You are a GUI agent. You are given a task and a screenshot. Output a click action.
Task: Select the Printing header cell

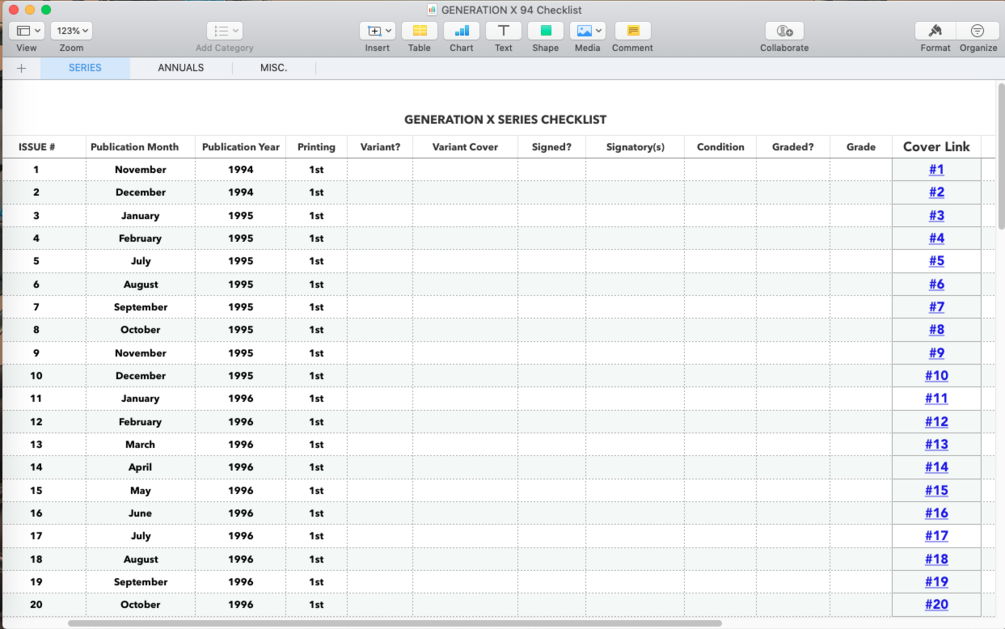point(316,147)
